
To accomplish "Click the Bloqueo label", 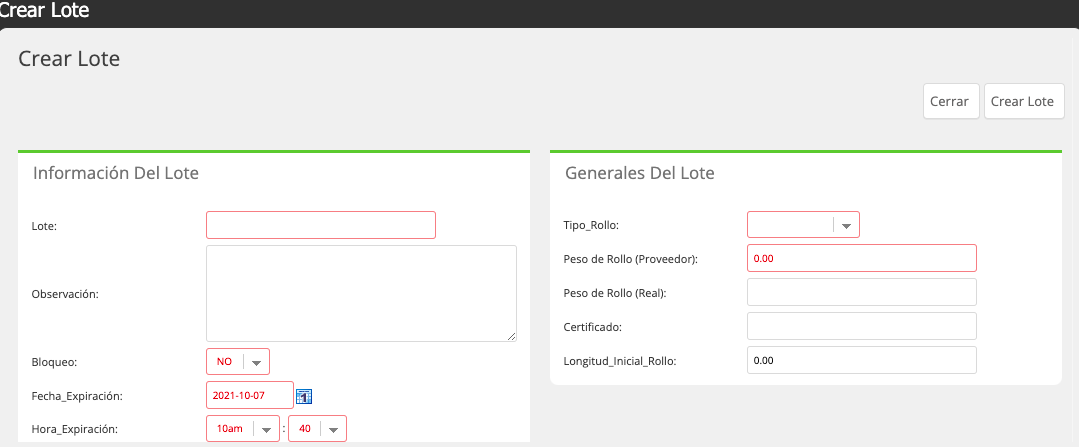I will click(x=54, y=362).
